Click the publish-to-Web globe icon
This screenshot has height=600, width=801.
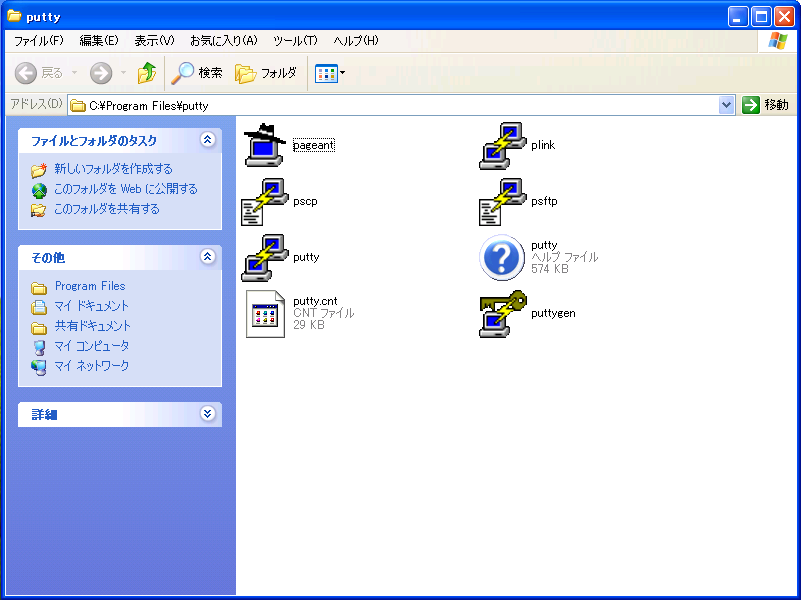click(x=39, y=190)
